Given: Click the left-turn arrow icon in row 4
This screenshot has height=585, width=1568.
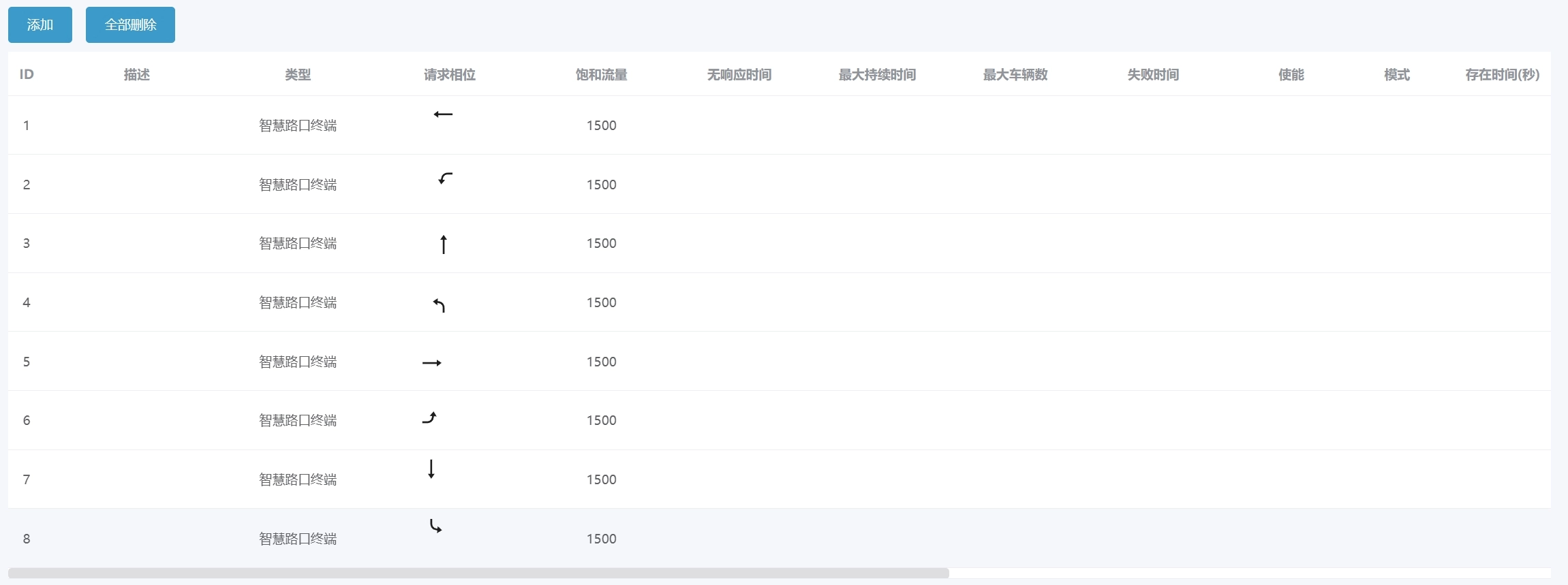Looking at the screenshot, I should (x=440, y=305).
